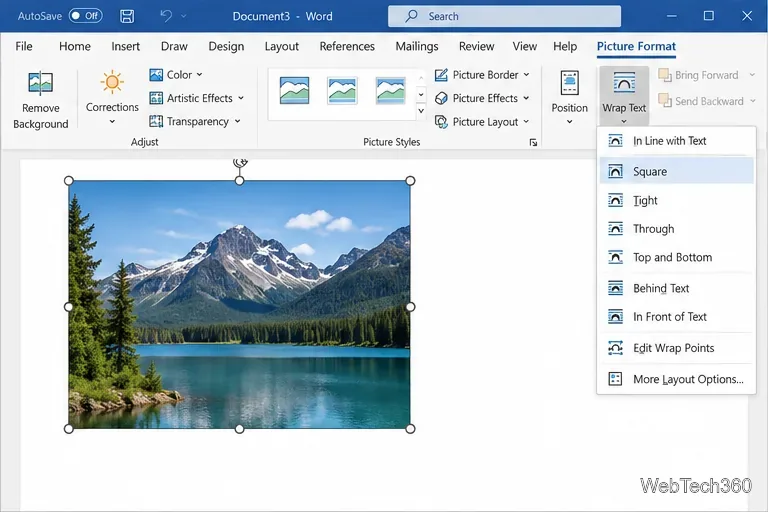Image resolution: width=768 pixels, height=512 pixels.
Task: Open the Bring Forward dropdown arrow
Action: [x=752, y=75]
